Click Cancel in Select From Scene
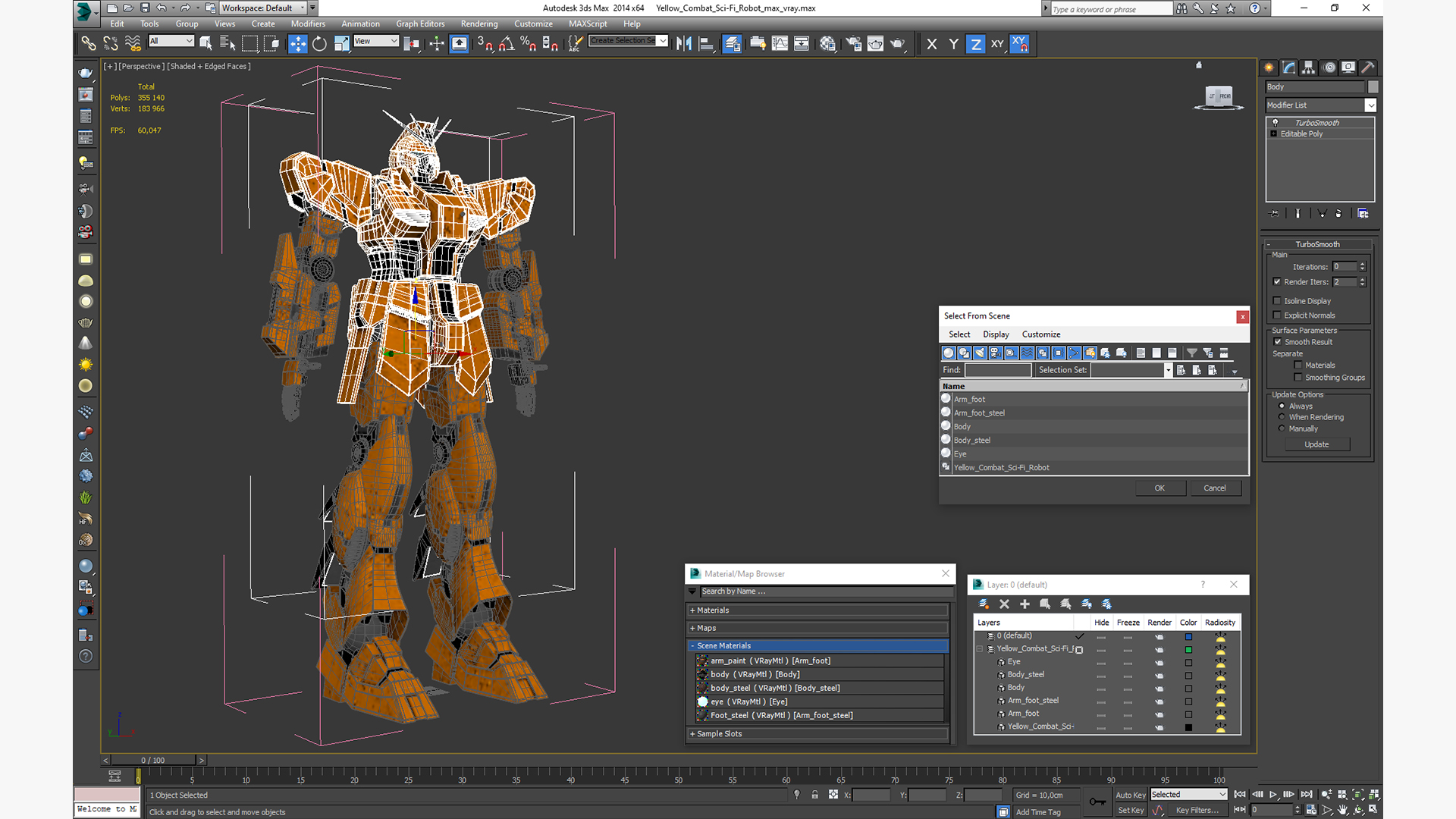Screen dimensions: 1456x819 (1215, 488)
